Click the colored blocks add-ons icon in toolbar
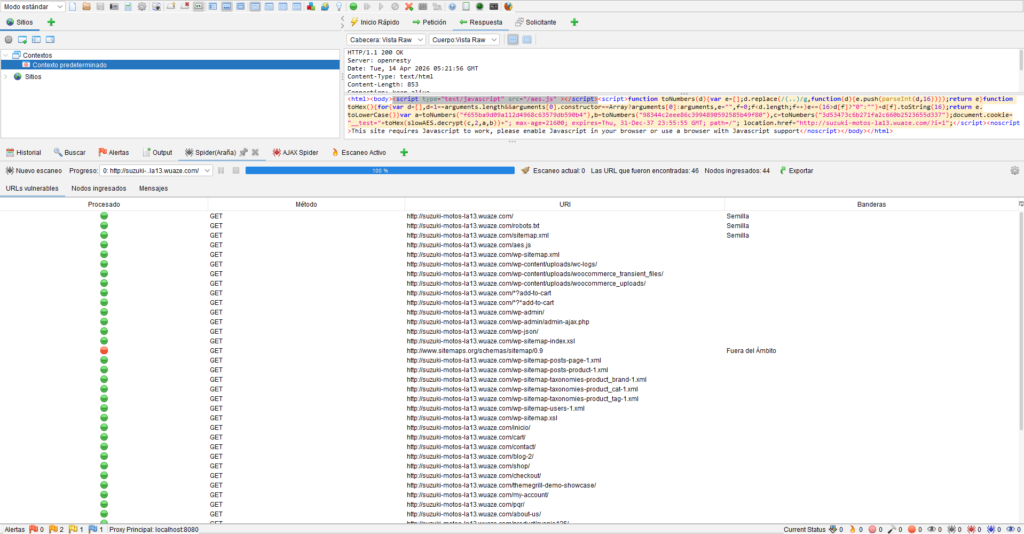The image size is (1024, 534). (x=311, y=7)
